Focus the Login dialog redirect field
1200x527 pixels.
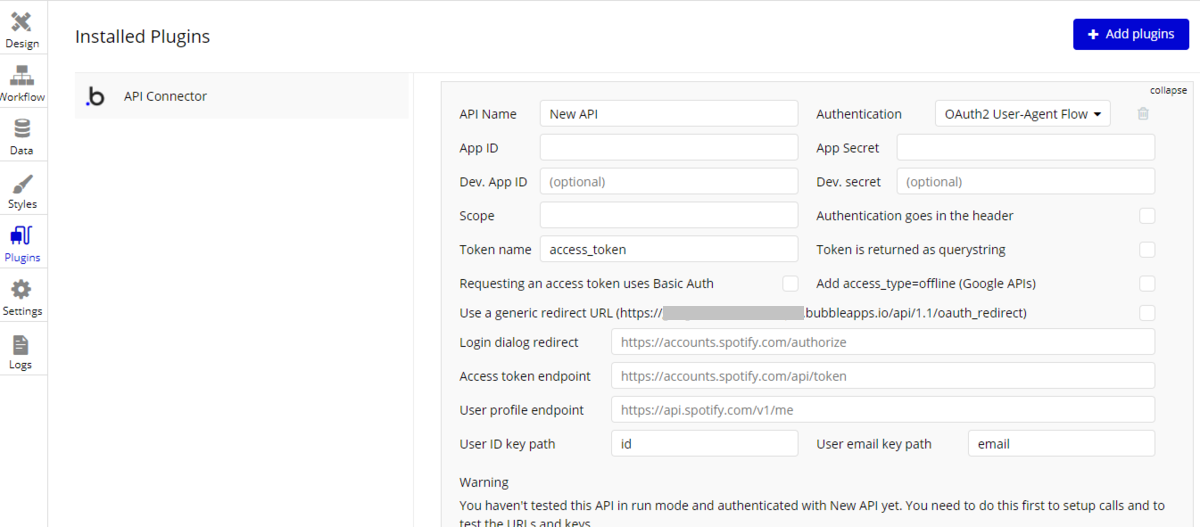[x=882, y=342]
